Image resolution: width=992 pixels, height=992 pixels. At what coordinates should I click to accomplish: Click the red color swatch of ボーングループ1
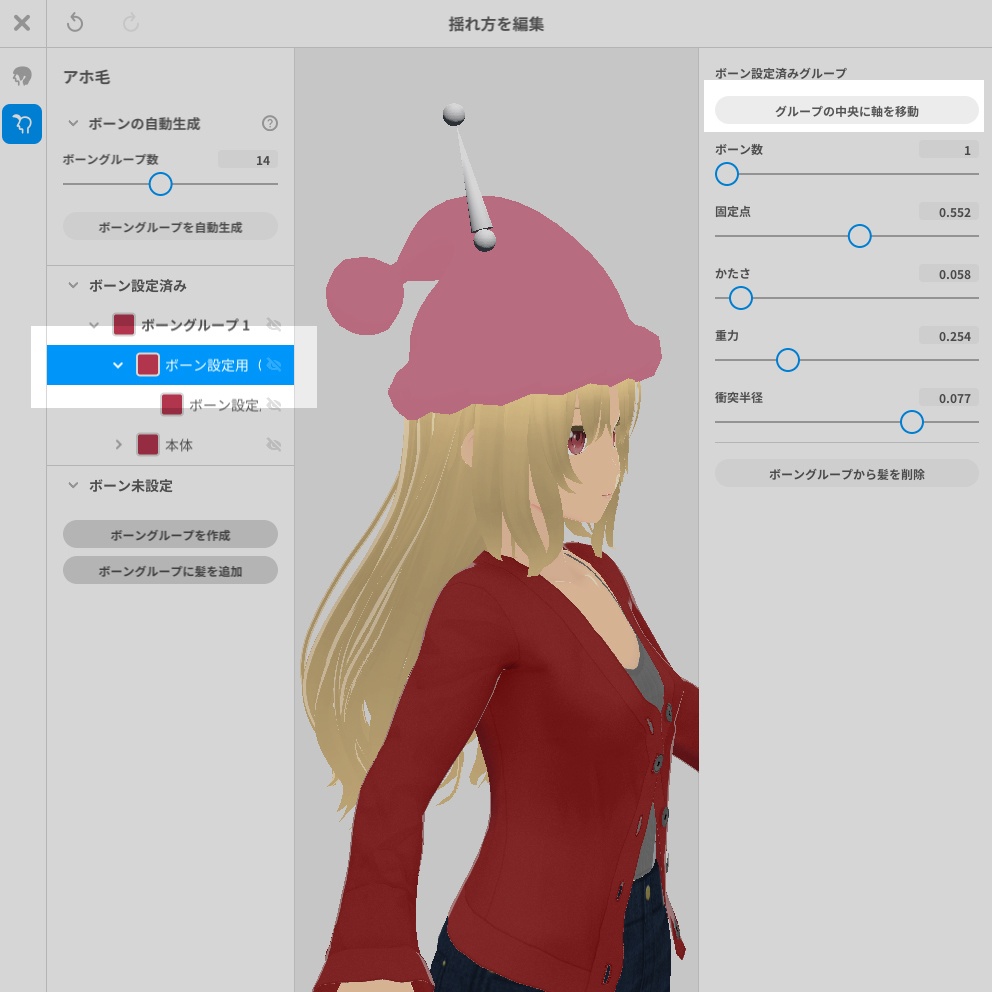[123, 324]
